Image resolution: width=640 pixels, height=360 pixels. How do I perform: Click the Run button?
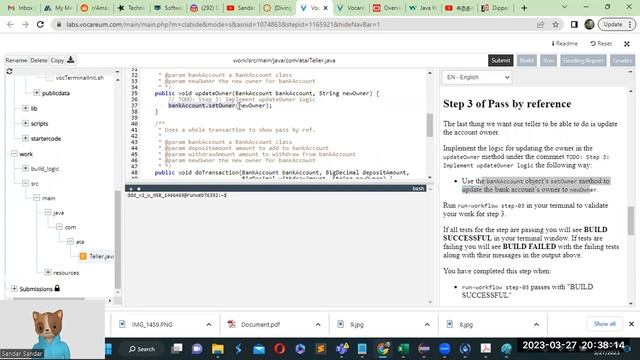point(548,60)
